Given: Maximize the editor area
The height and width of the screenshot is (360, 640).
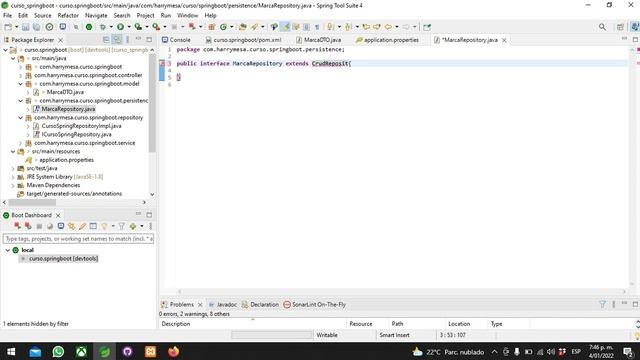Looking at the screenshot, I should click(635, 39).
